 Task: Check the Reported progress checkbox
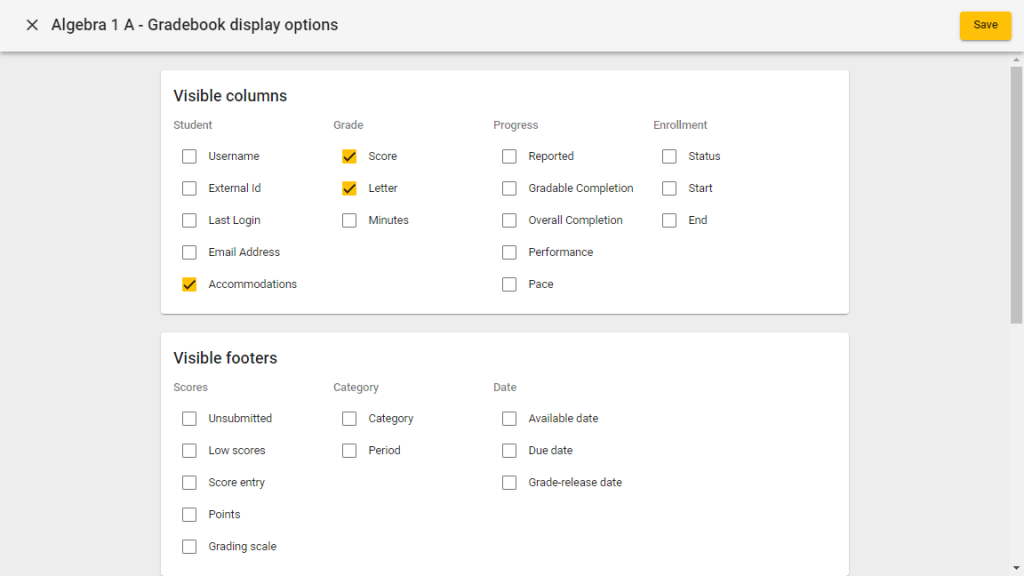coord(509,156)
